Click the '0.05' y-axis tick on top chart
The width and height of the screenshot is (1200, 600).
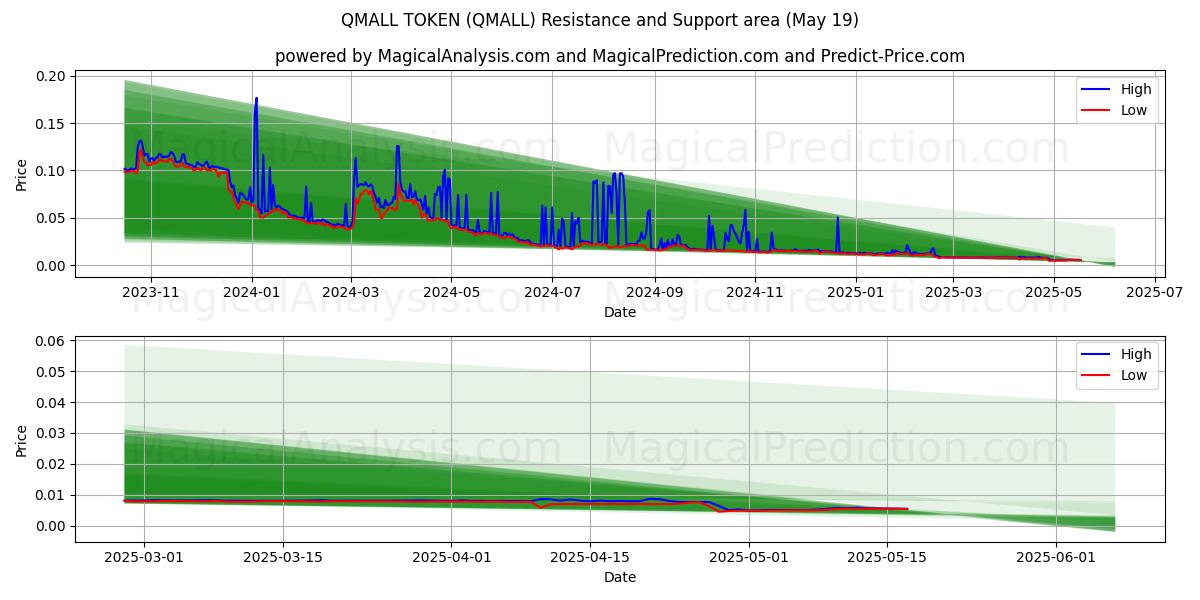[53, 218]
